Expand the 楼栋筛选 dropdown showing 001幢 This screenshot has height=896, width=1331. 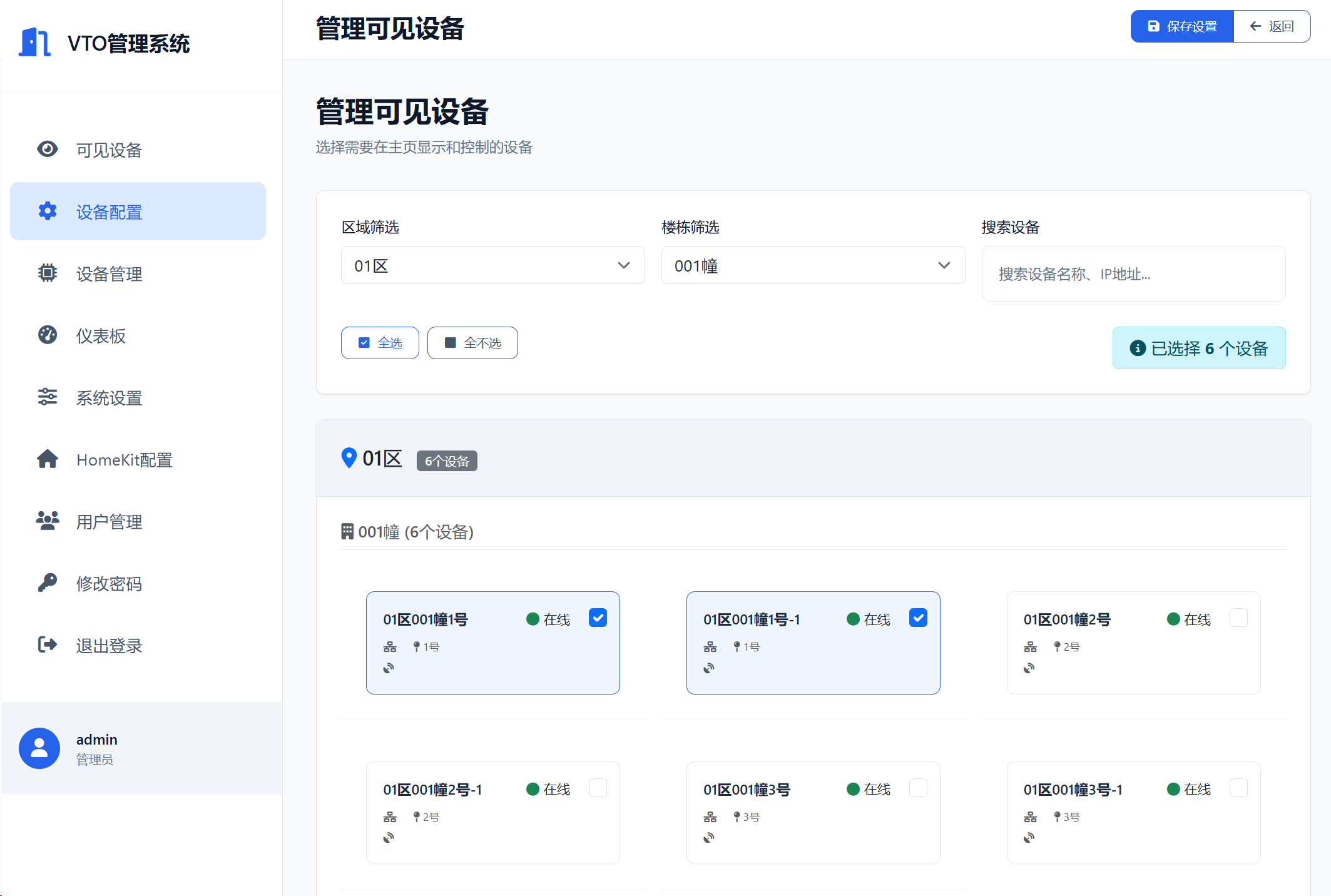coord(813,265)
